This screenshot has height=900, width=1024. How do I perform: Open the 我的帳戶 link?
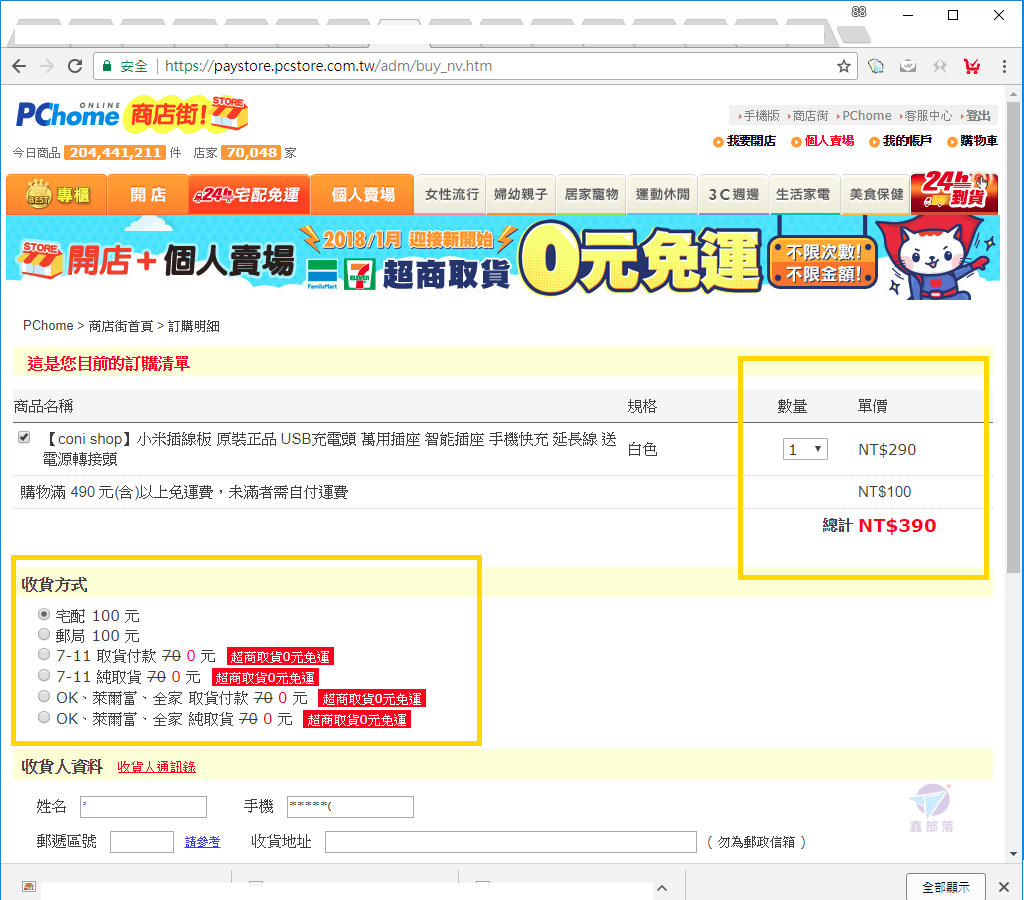pos(907,141)
